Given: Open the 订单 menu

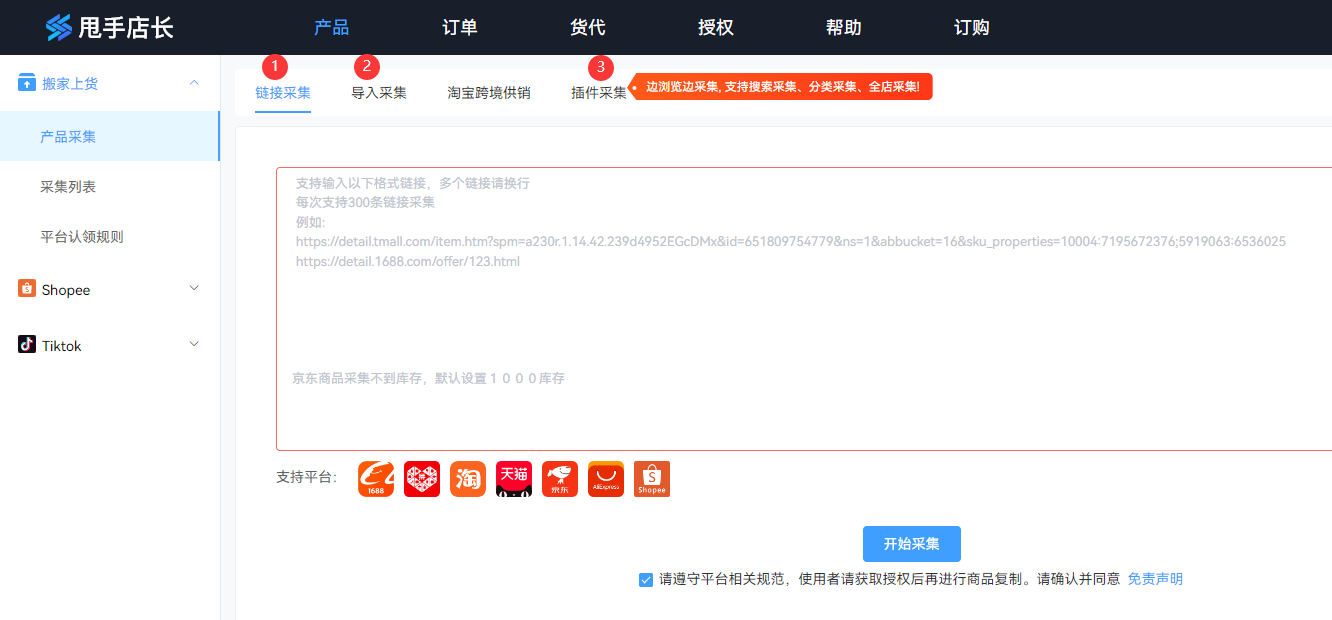Looking at the screenshot, I should click(459, 27).
